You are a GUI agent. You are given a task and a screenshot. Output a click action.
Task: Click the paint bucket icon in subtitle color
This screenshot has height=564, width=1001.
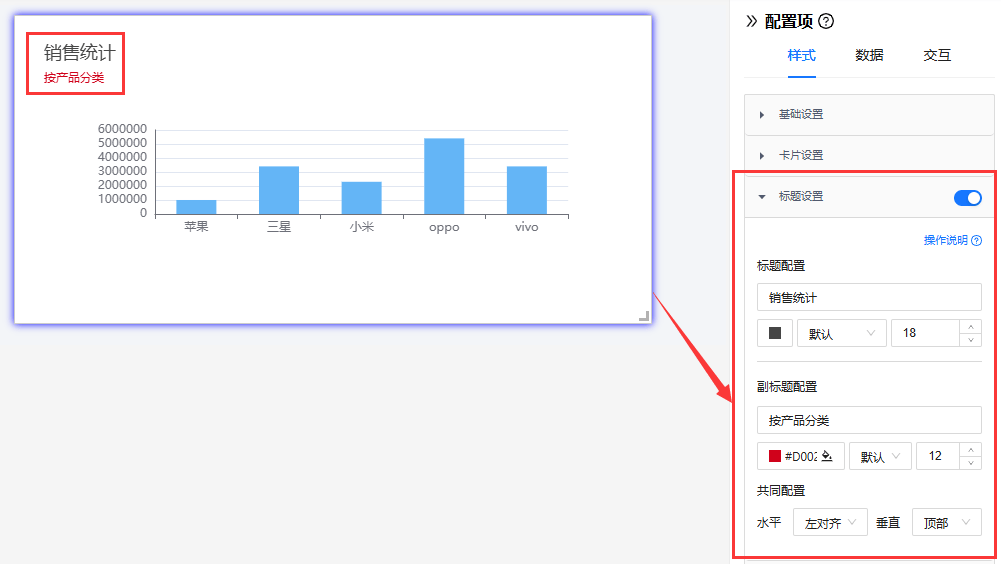(x=827, y=456)
